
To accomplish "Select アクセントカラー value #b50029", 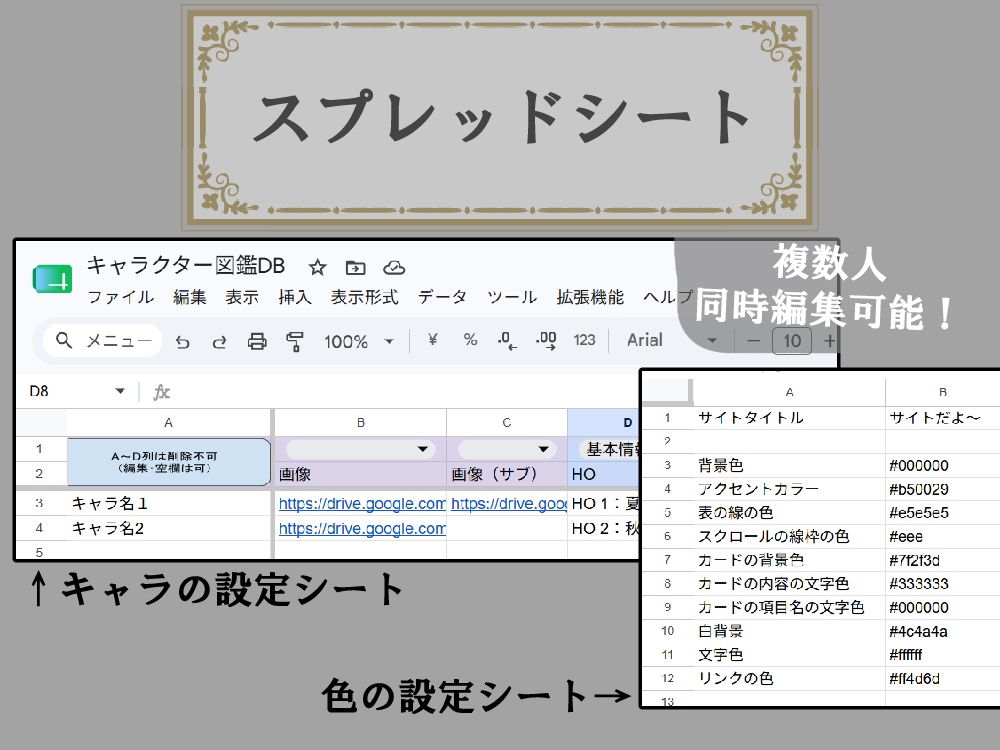I will point(943,489).
